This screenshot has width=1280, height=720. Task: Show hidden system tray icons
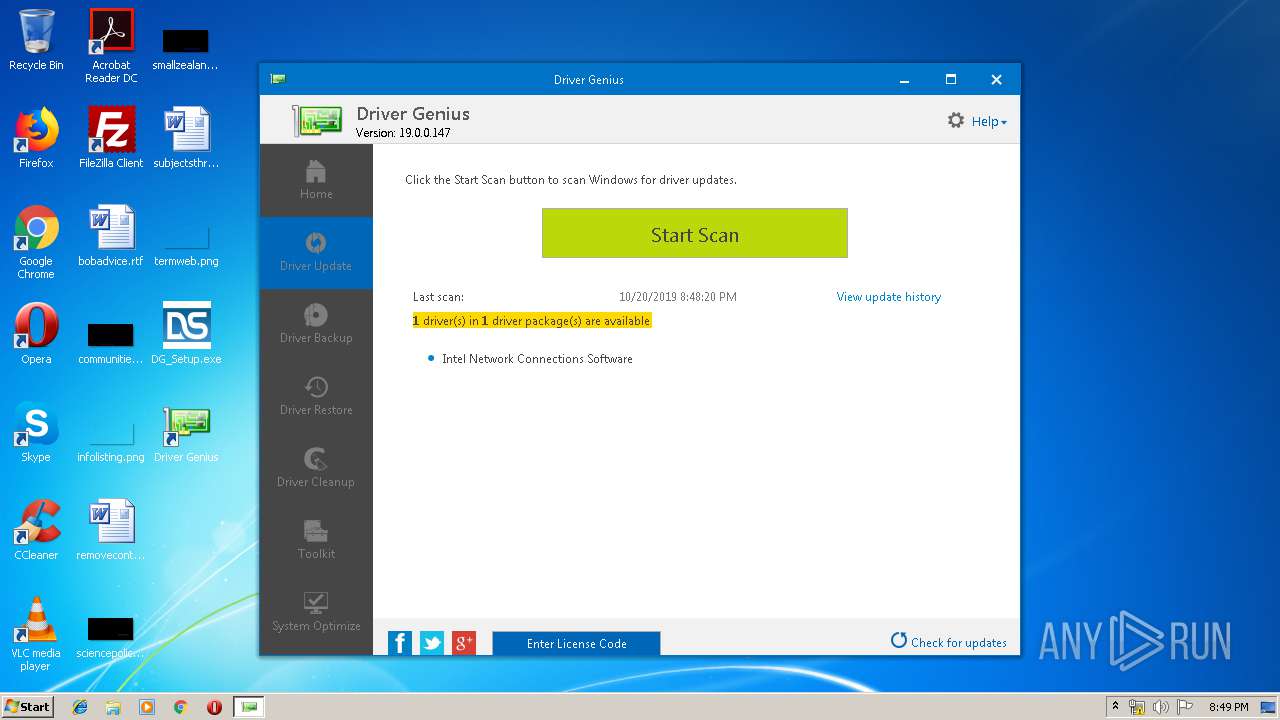1115,706
